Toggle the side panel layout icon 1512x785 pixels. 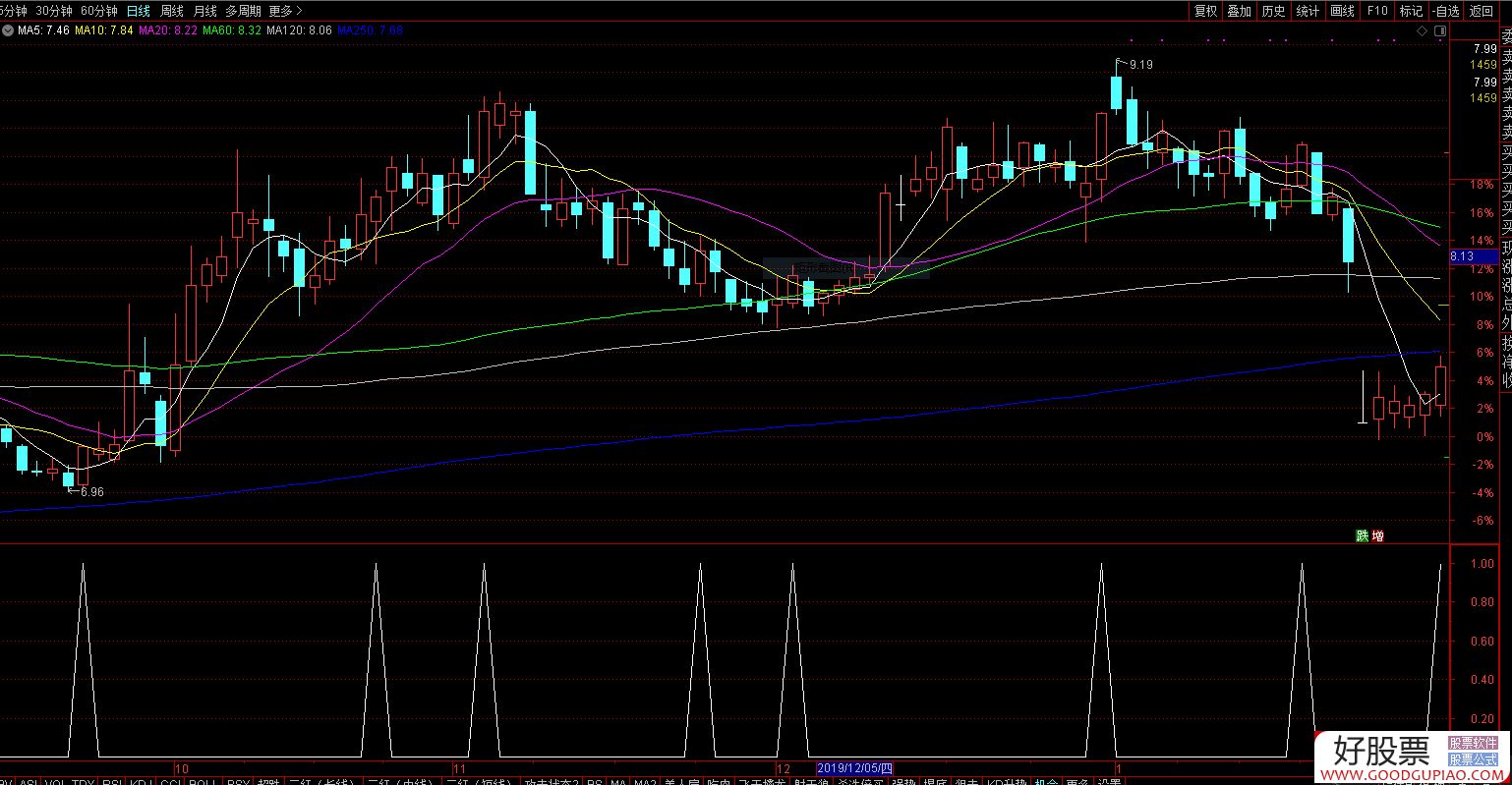[1439, 31]
